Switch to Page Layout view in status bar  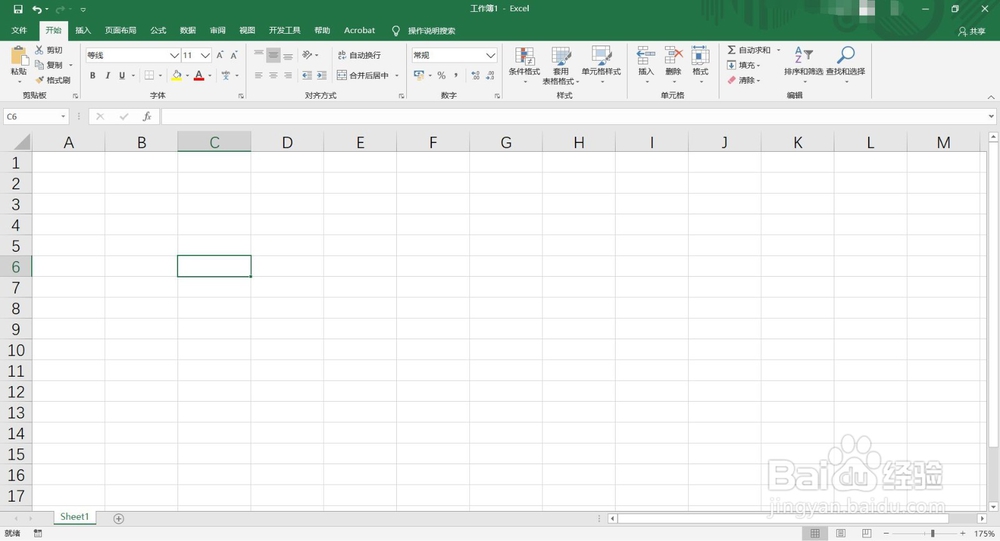pos(841,533)
